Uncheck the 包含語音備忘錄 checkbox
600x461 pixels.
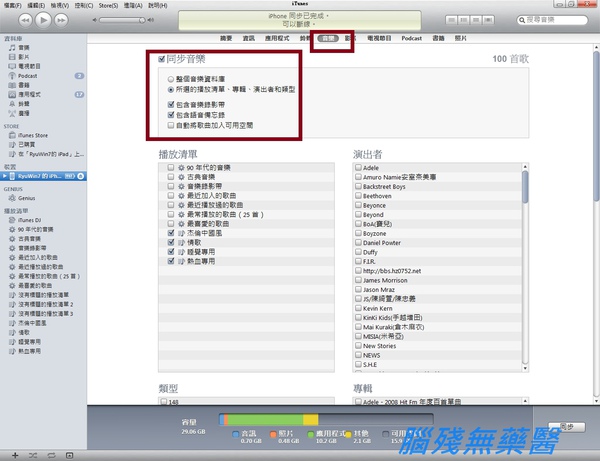tap(171, 114)
